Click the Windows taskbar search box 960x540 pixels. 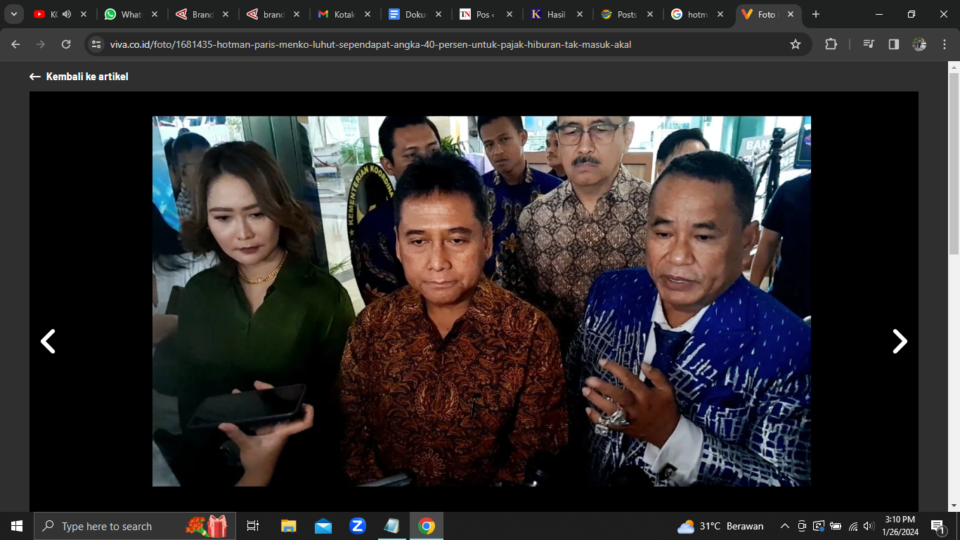[x=135, y=526]
